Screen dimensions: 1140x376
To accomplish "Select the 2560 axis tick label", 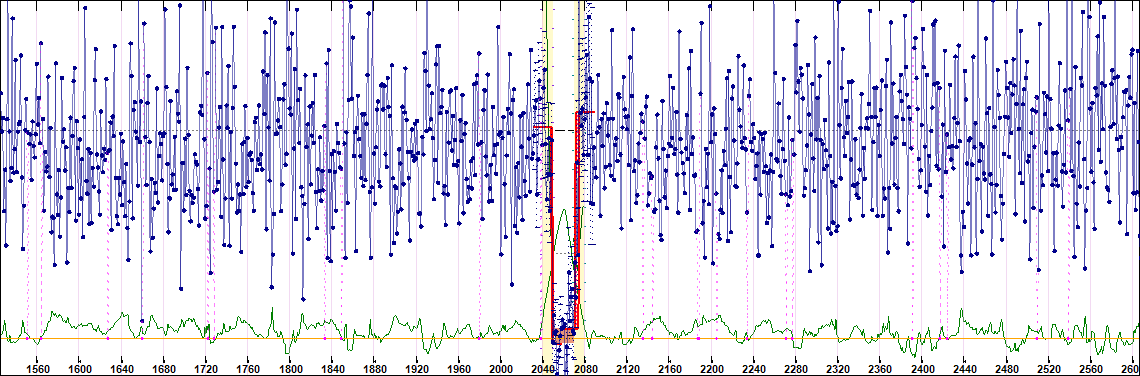I will [x=1091, y=368].
